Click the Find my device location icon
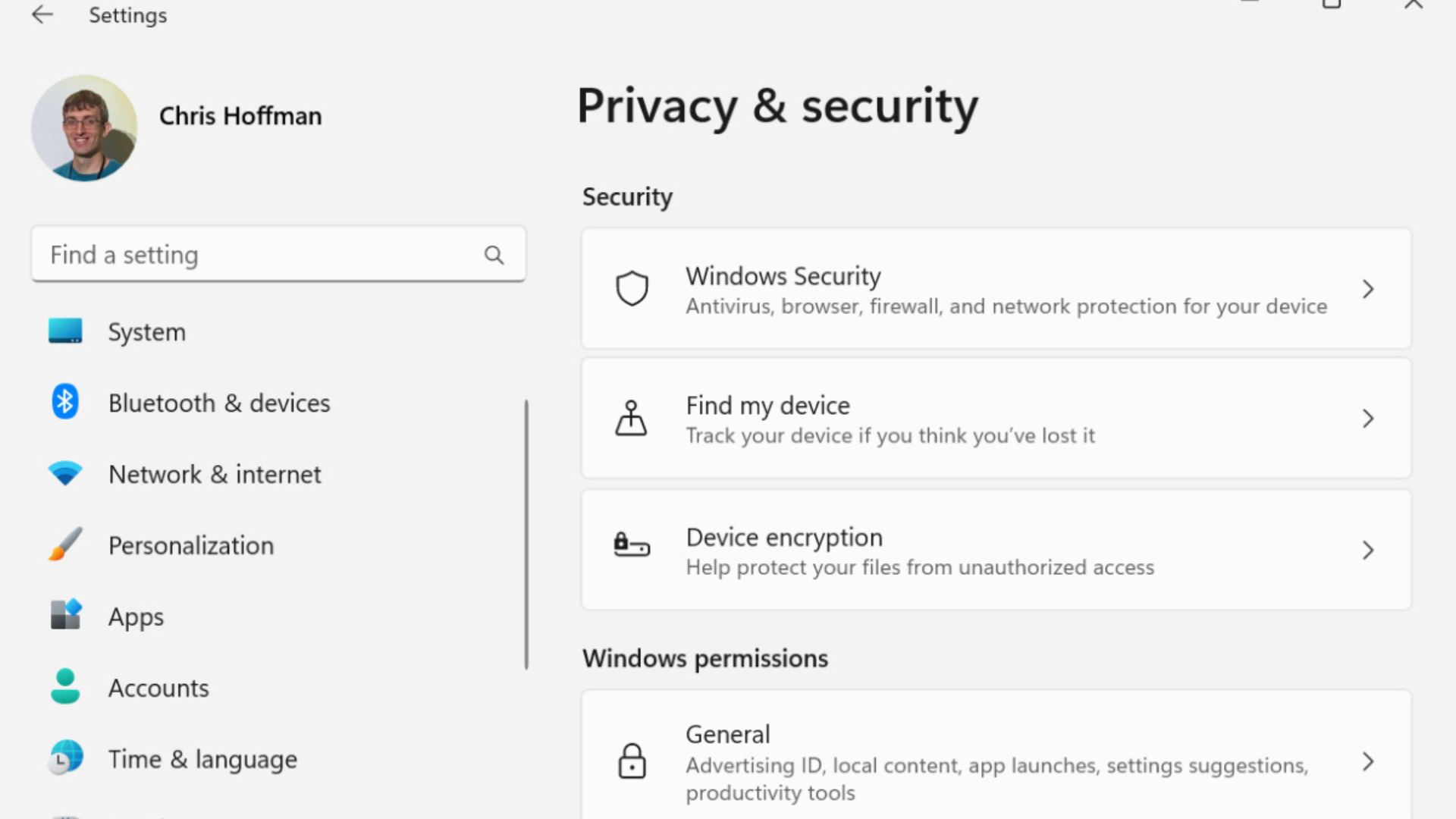The width and height of the screenshot is (1456, 819). tap(632, 418)
